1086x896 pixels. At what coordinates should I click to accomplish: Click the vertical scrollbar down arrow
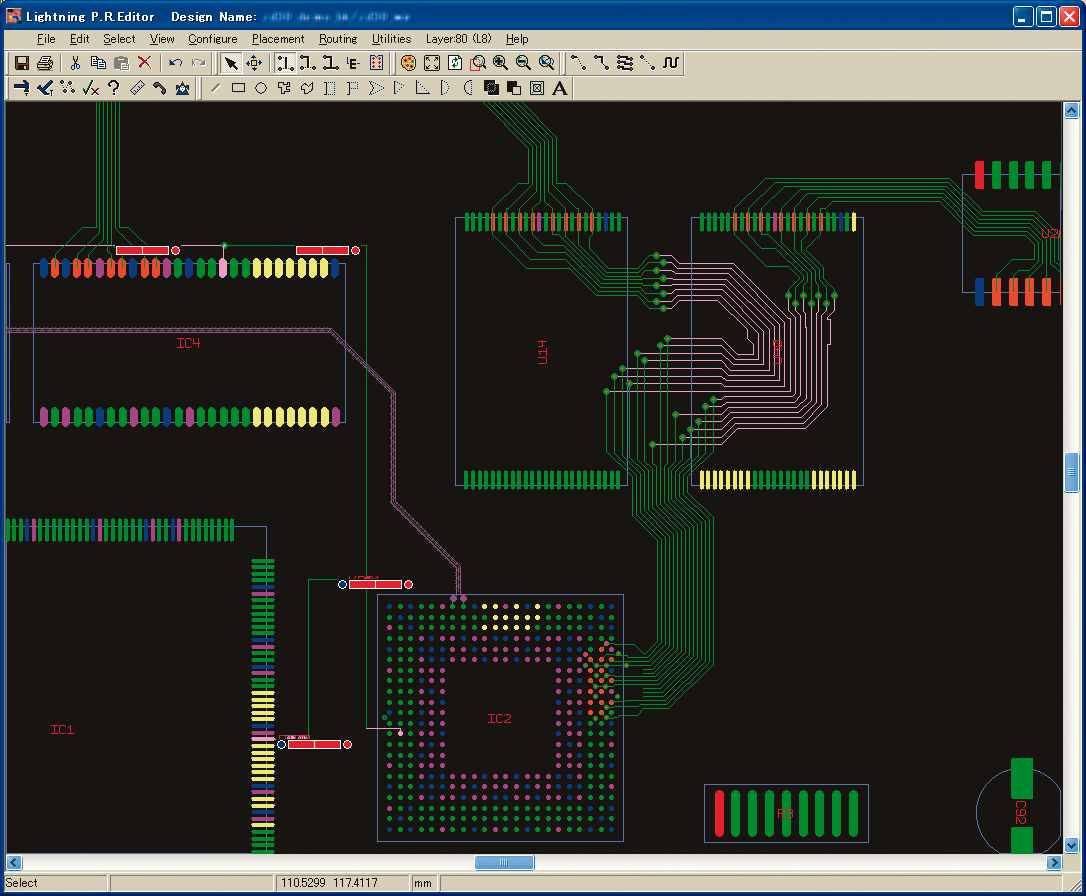point(1071,844)
